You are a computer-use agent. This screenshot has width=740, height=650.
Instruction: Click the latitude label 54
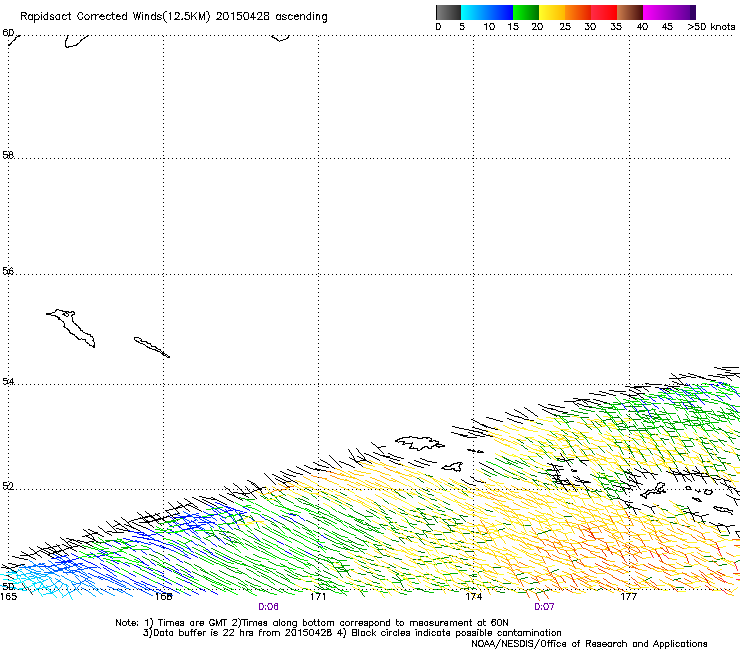[x=8, y=381]
